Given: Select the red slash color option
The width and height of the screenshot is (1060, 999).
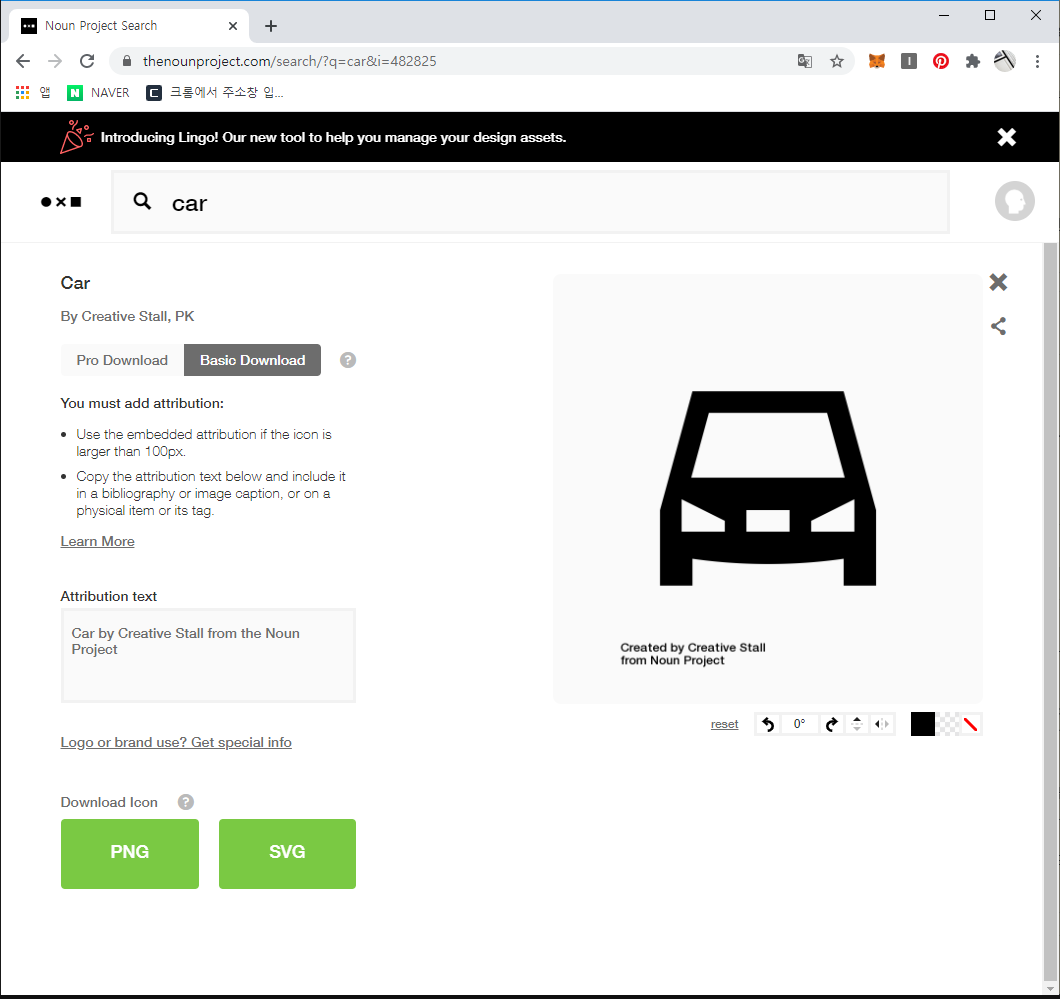Looking at the screenshot, I should point(970,724).
